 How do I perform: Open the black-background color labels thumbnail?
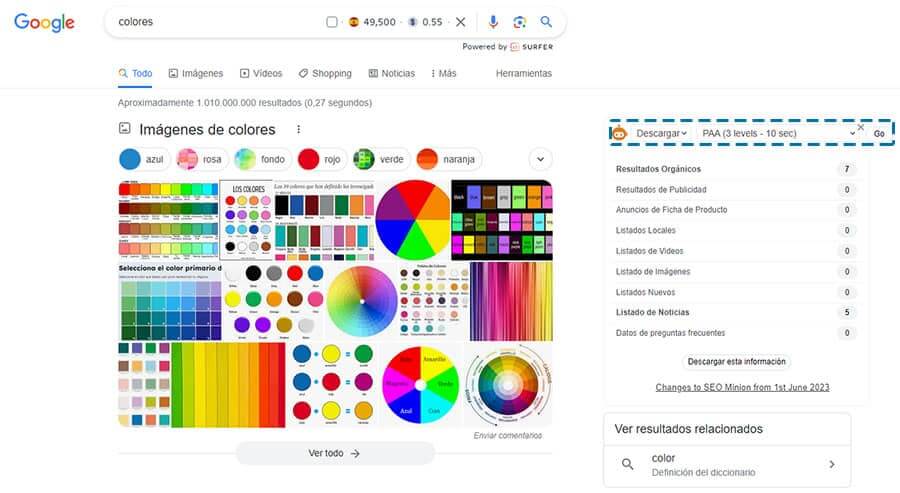[502, 220]
